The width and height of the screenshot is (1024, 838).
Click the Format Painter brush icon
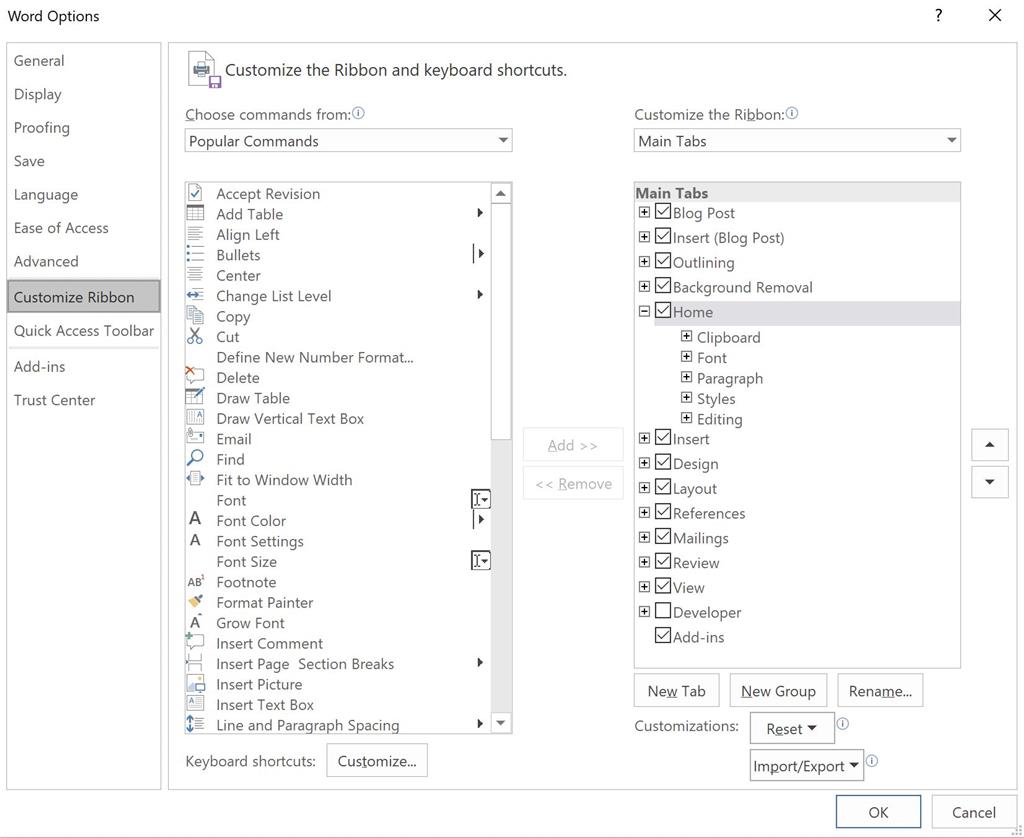coord(195,602)
